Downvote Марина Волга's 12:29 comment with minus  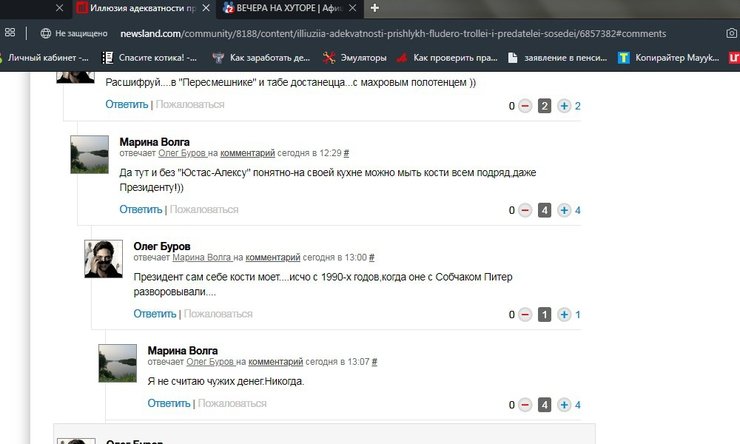point(524,210)
